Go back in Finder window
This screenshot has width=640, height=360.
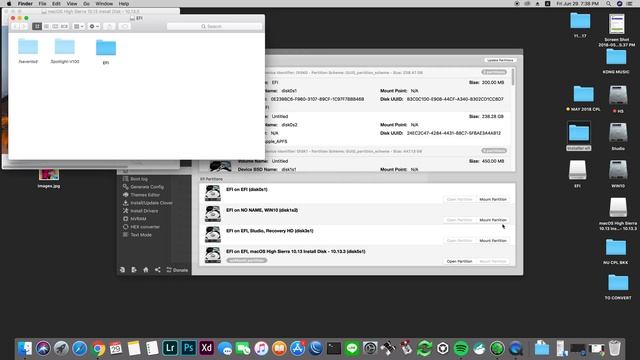point(16,26)
